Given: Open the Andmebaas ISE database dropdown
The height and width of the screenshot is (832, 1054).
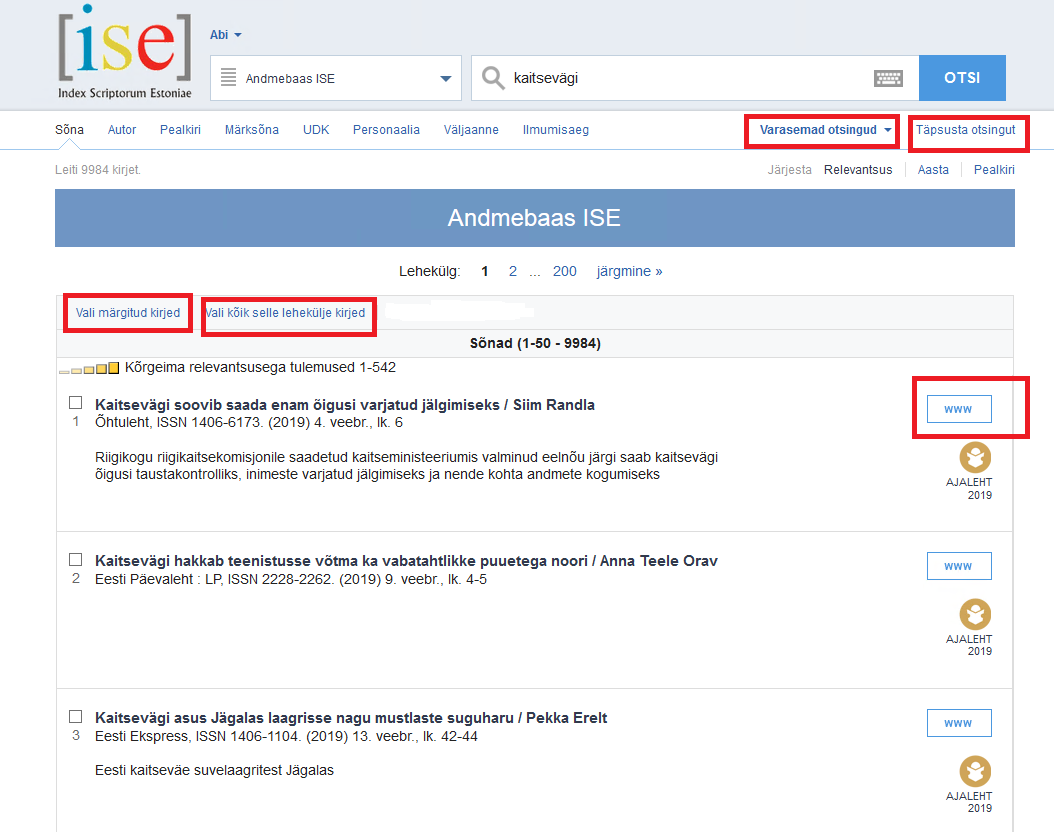Looking at the screenshot, I should tap(335, 78).
